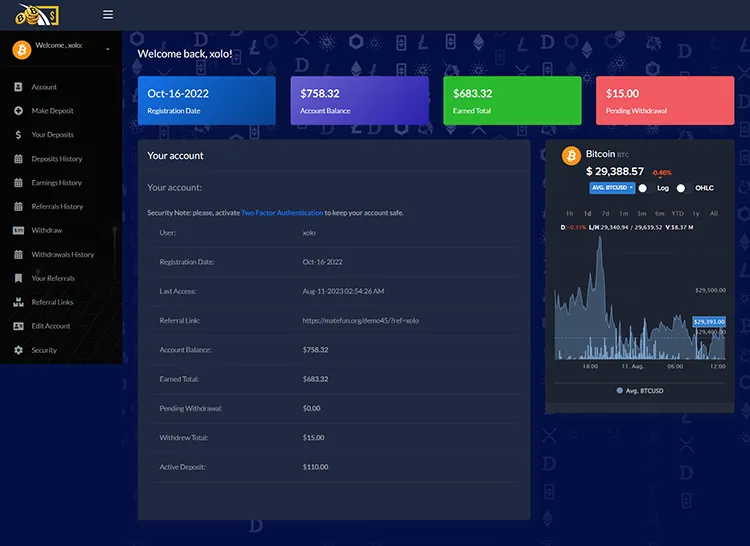
Task: Click the sidebar vertical scrollbar
Action: point(115,253)
